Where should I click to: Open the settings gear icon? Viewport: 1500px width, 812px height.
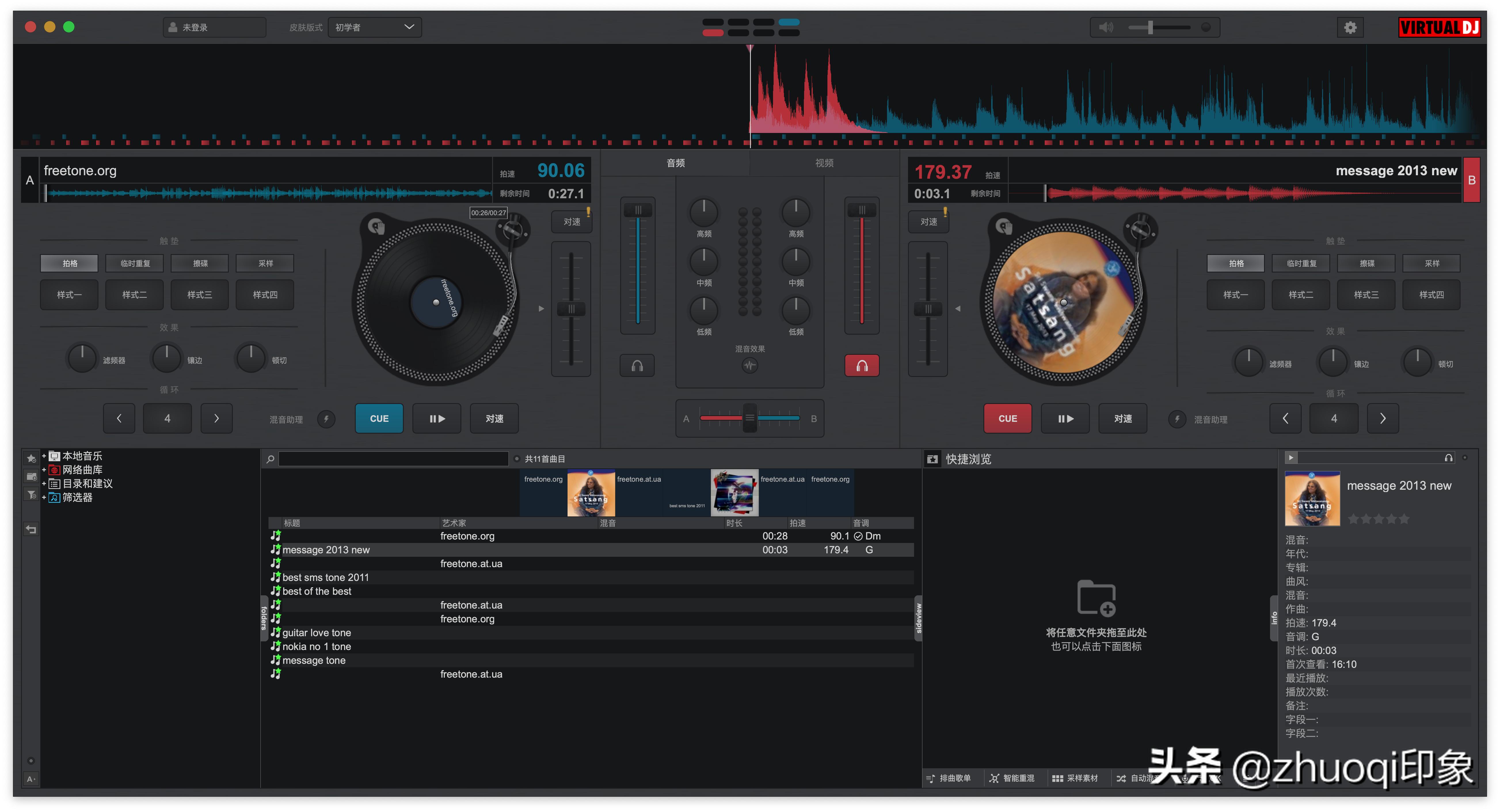(1350, 27)
